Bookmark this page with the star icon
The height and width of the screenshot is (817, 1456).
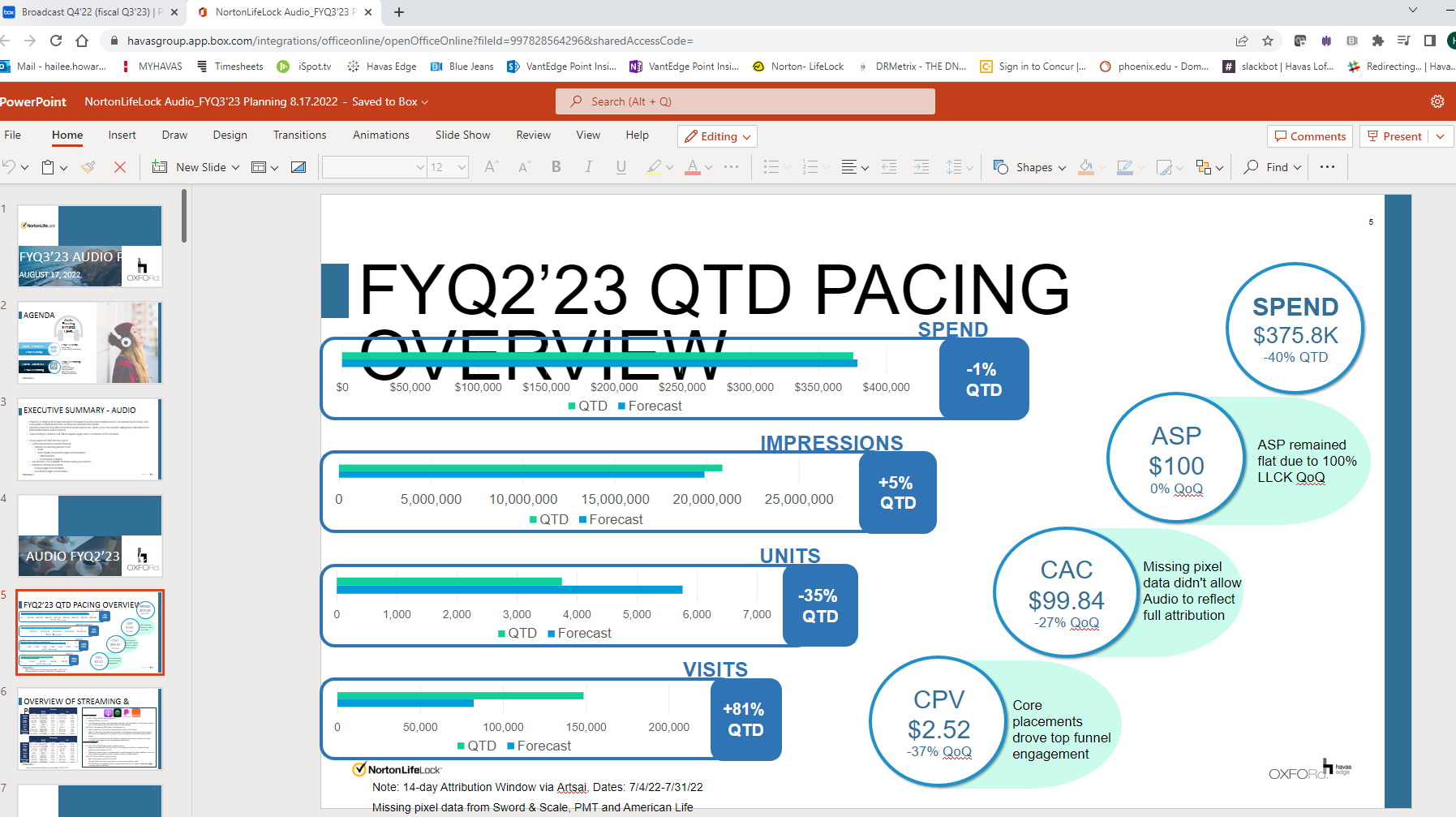coord(1268,41)
